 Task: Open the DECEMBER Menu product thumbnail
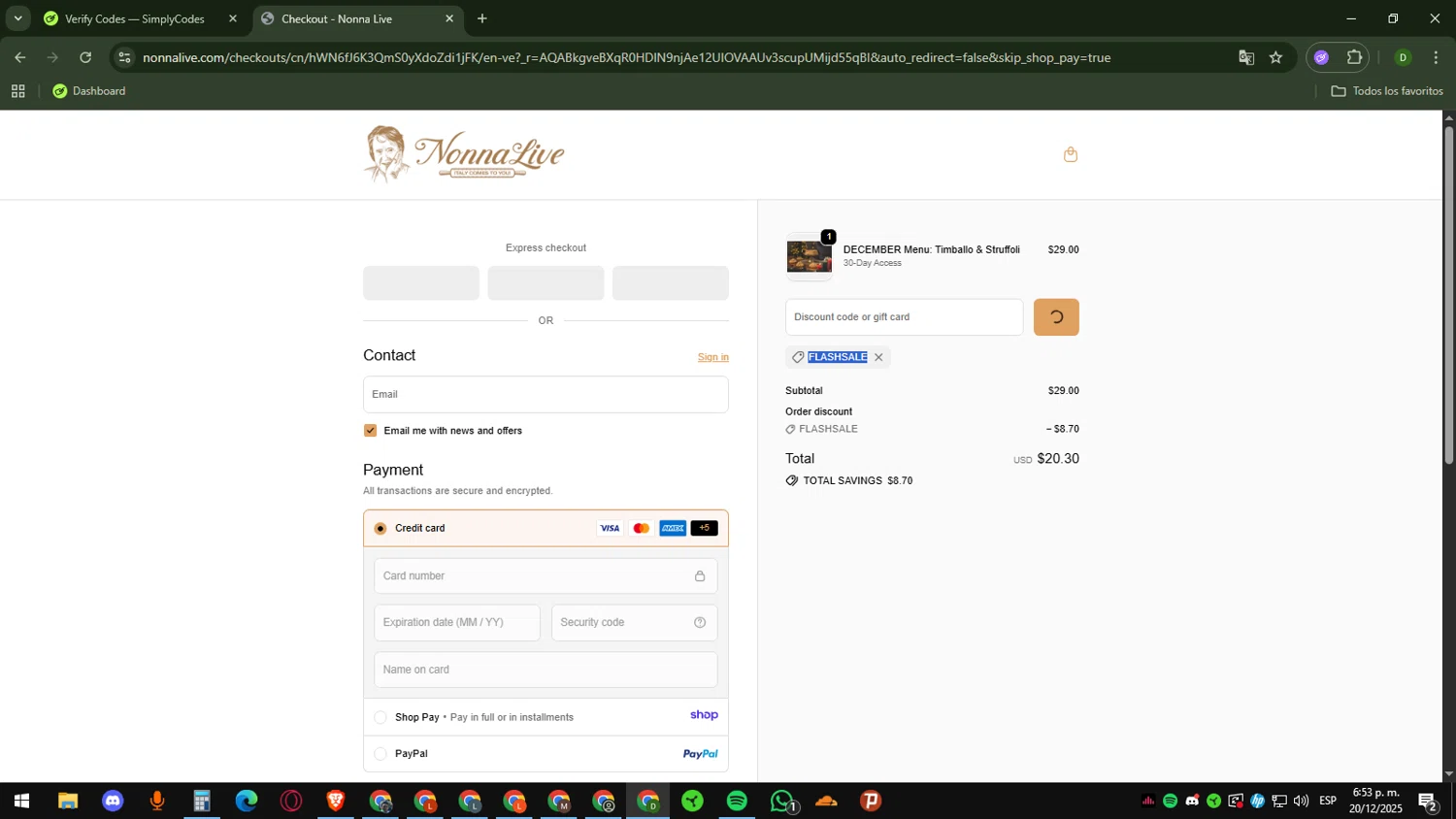[x=809, y=257]
